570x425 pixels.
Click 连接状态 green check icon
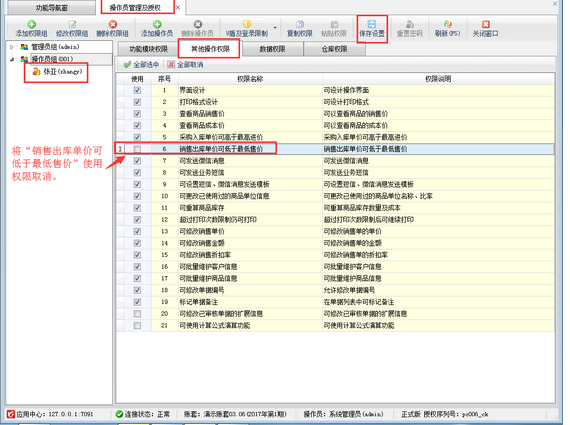point(119,414)
